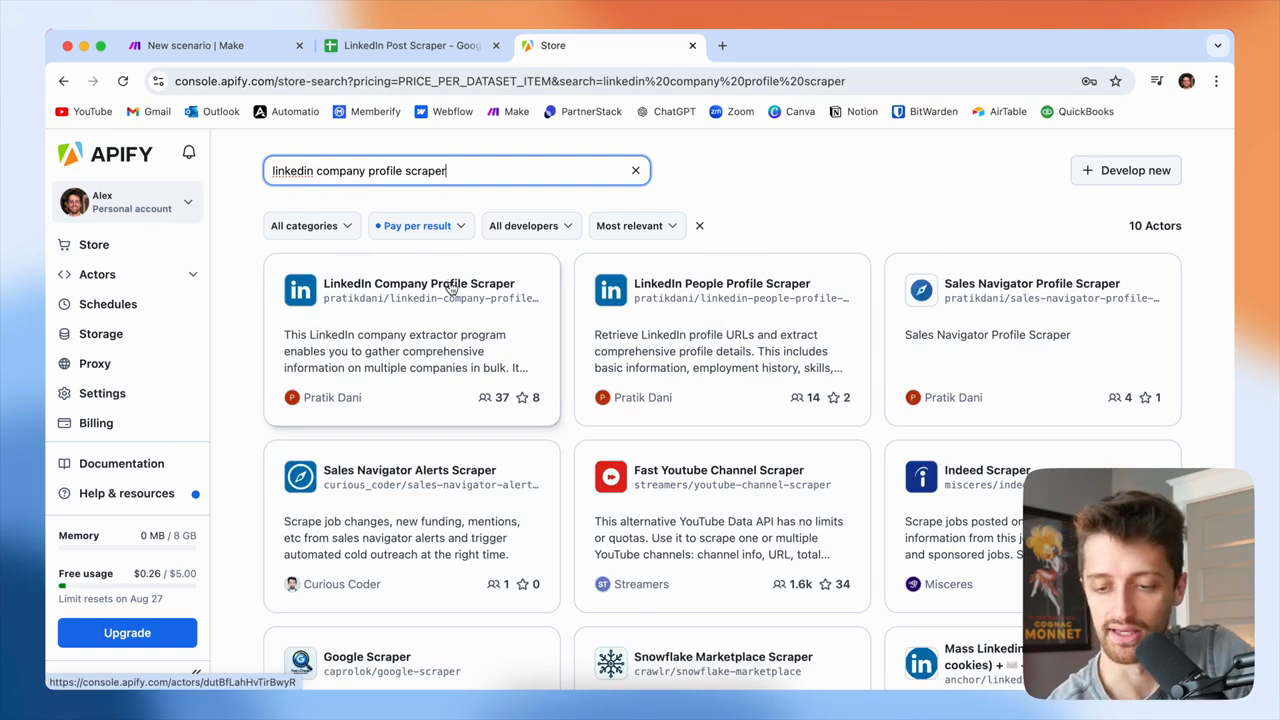Image resolution: width=1280 pixels, height=720 pixels.
Task: Open the Chrome profile avatar
Action: point(1187,81)
